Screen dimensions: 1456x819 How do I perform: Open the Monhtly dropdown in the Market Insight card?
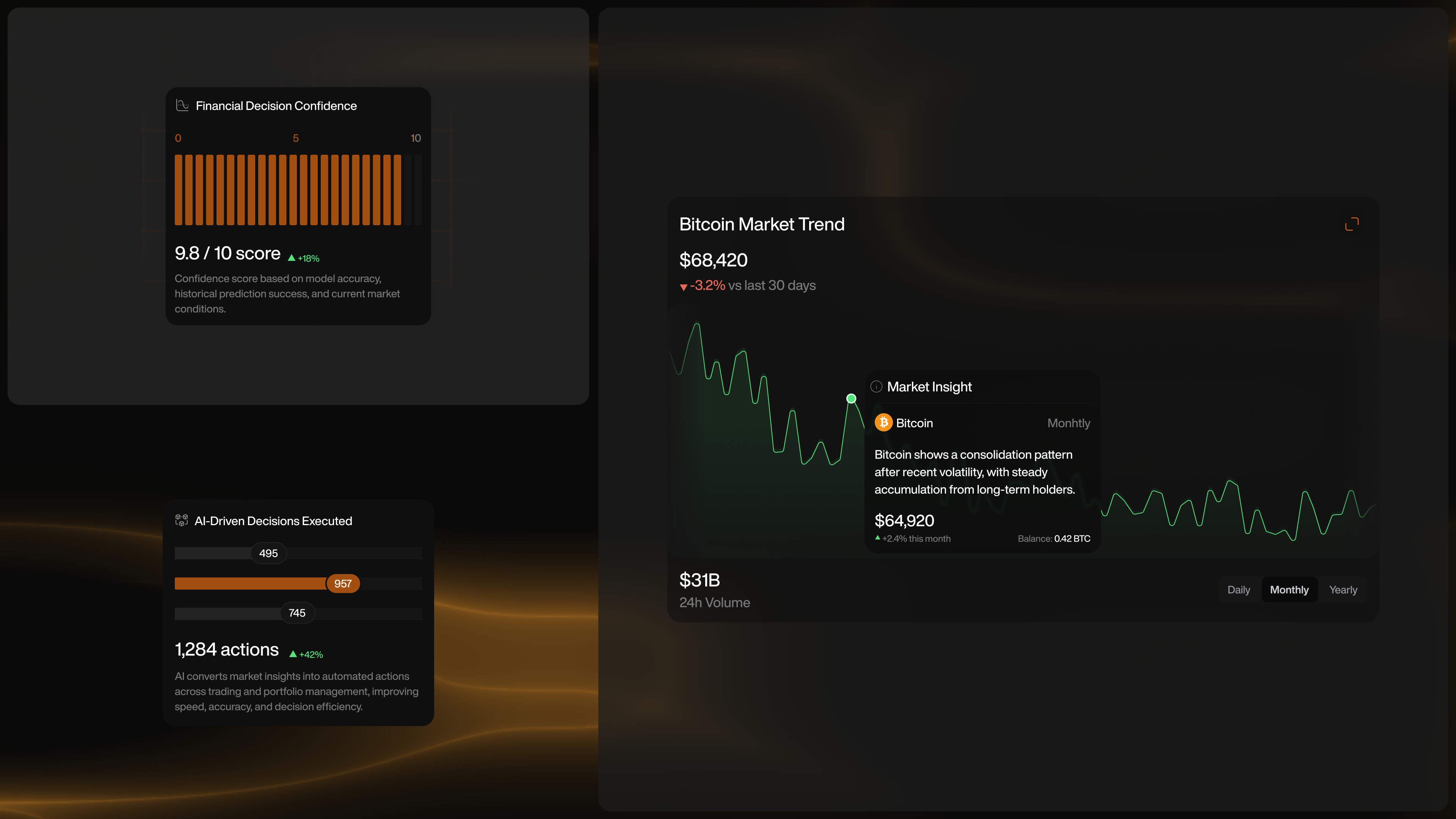pyautogui.click(x=1068, y=422)
